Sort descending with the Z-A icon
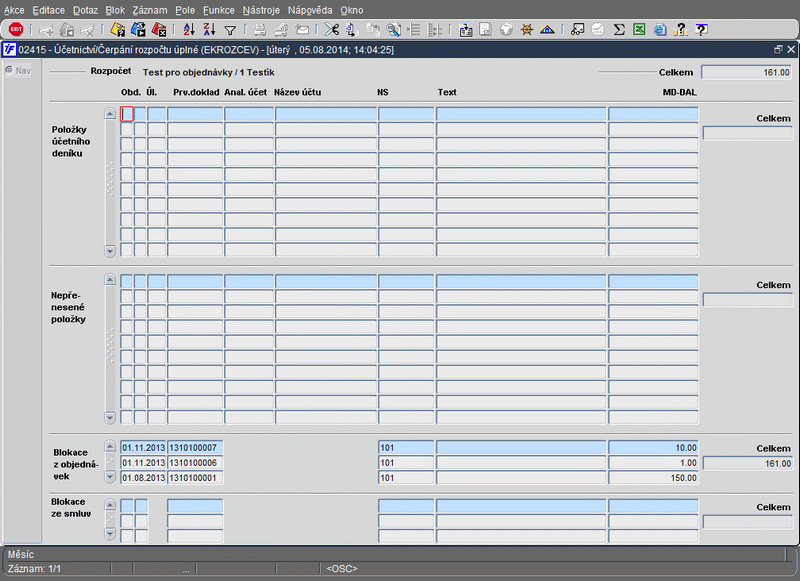This screenshot has width=800, height=581. tap(209, 30)
